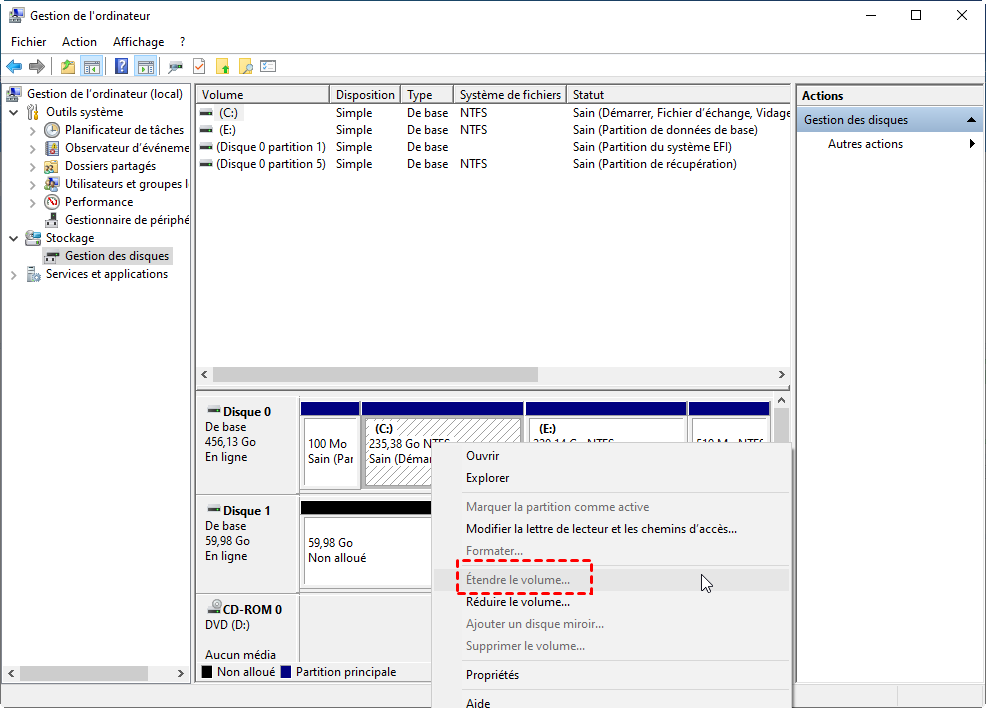Open the Affichage menu
The image size is (986, 708).
pos(138,42)
